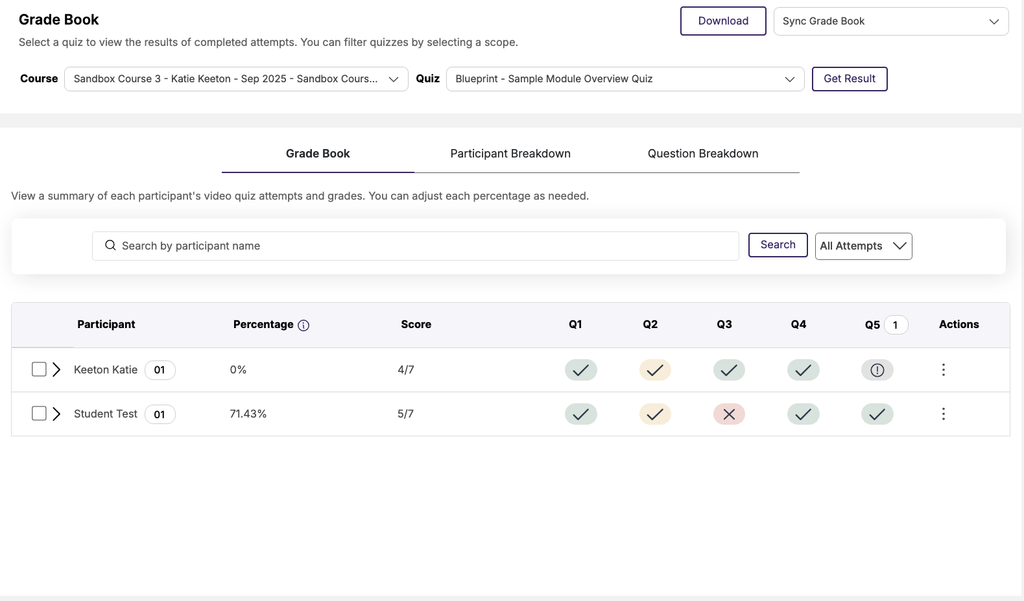
Task: Click the Q5 column header text
Action: (x=872, y=325)
